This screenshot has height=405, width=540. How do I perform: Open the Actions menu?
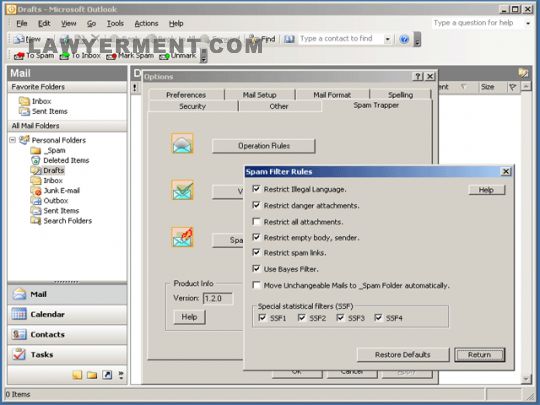click(146, 23)
